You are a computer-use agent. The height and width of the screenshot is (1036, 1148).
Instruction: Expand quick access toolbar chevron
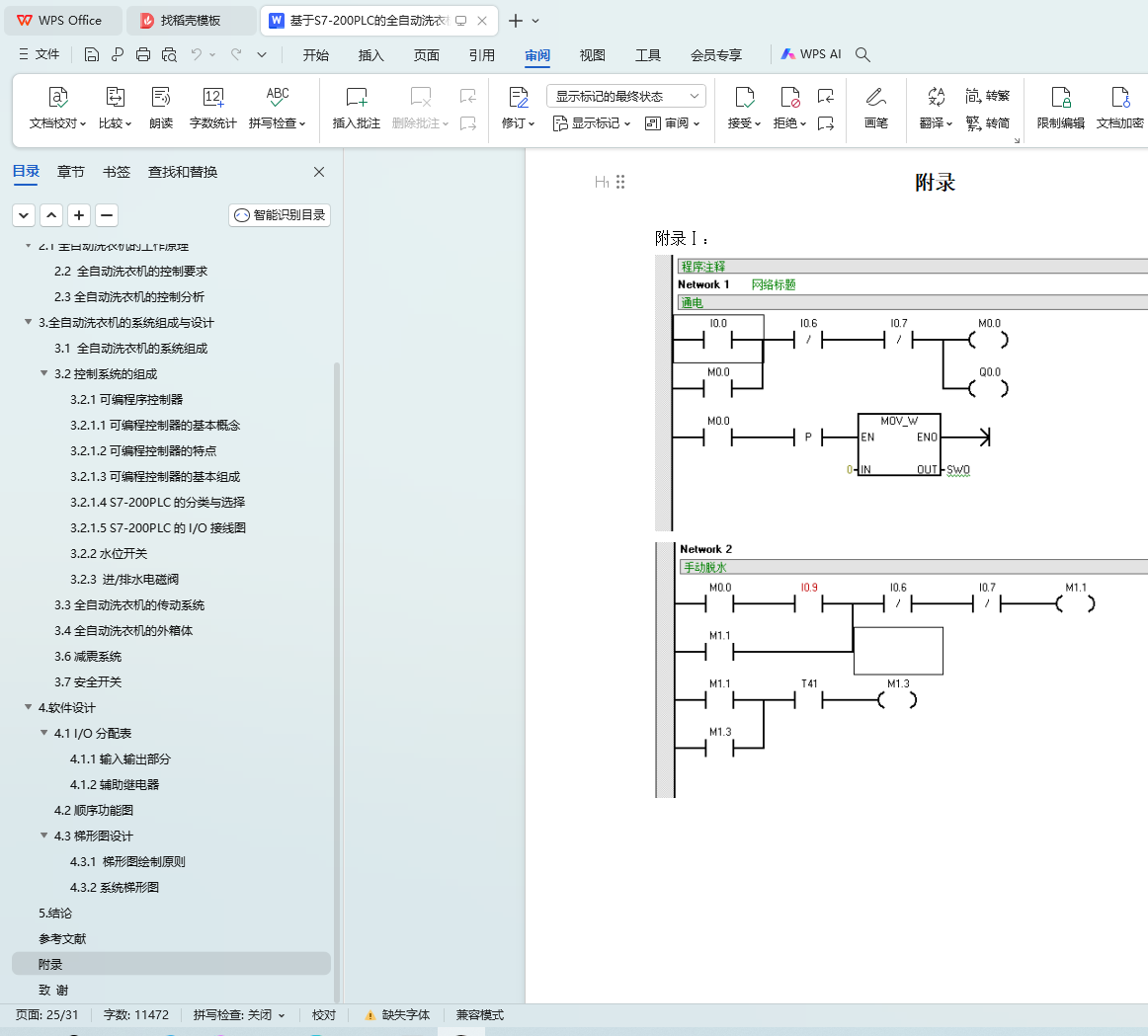click(x=262, y=54)
